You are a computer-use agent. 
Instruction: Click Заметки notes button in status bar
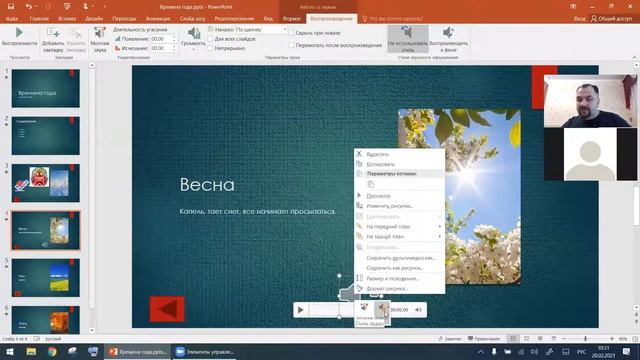tap(450, 339)
